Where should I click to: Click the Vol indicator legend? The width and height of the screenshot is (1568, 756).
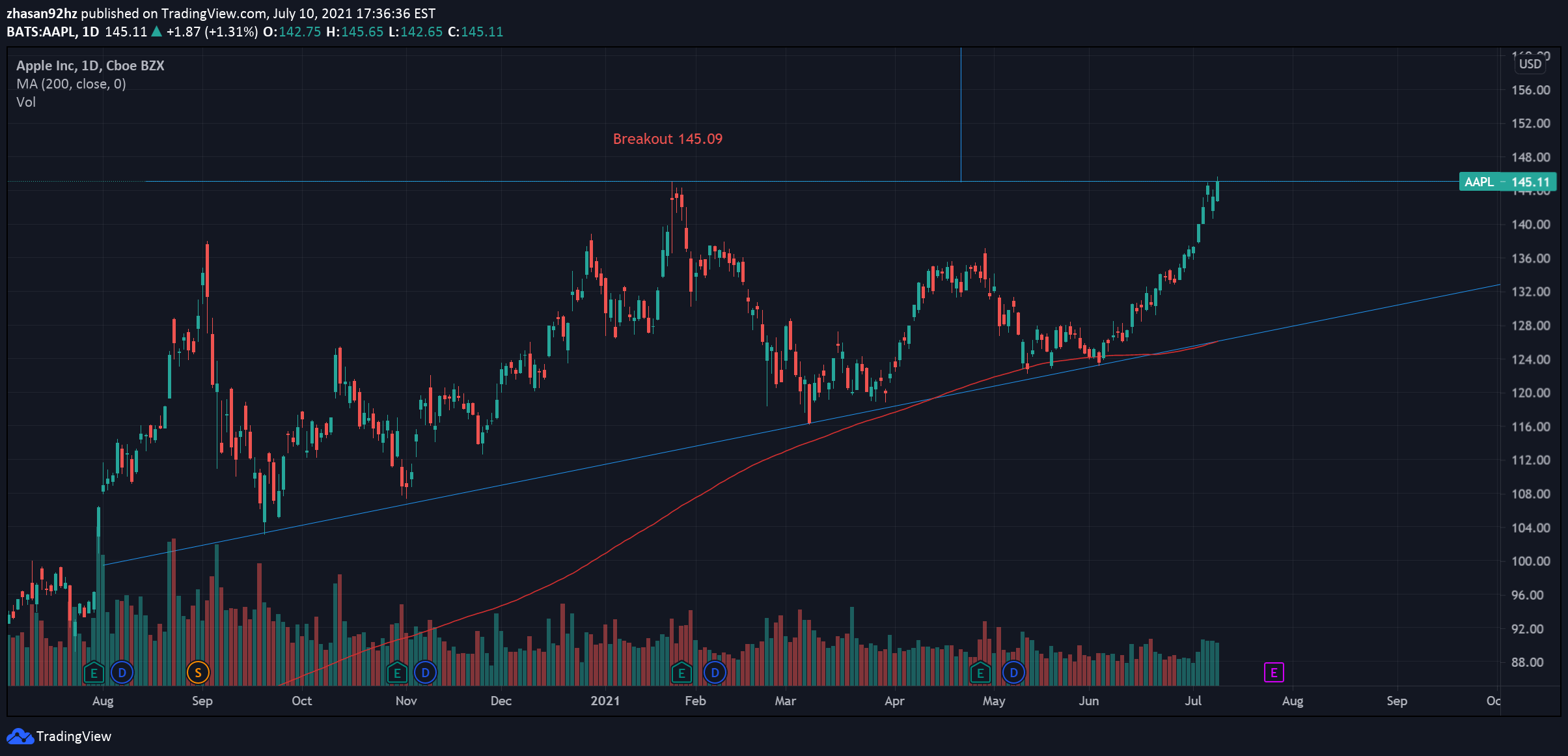[26, 102]
